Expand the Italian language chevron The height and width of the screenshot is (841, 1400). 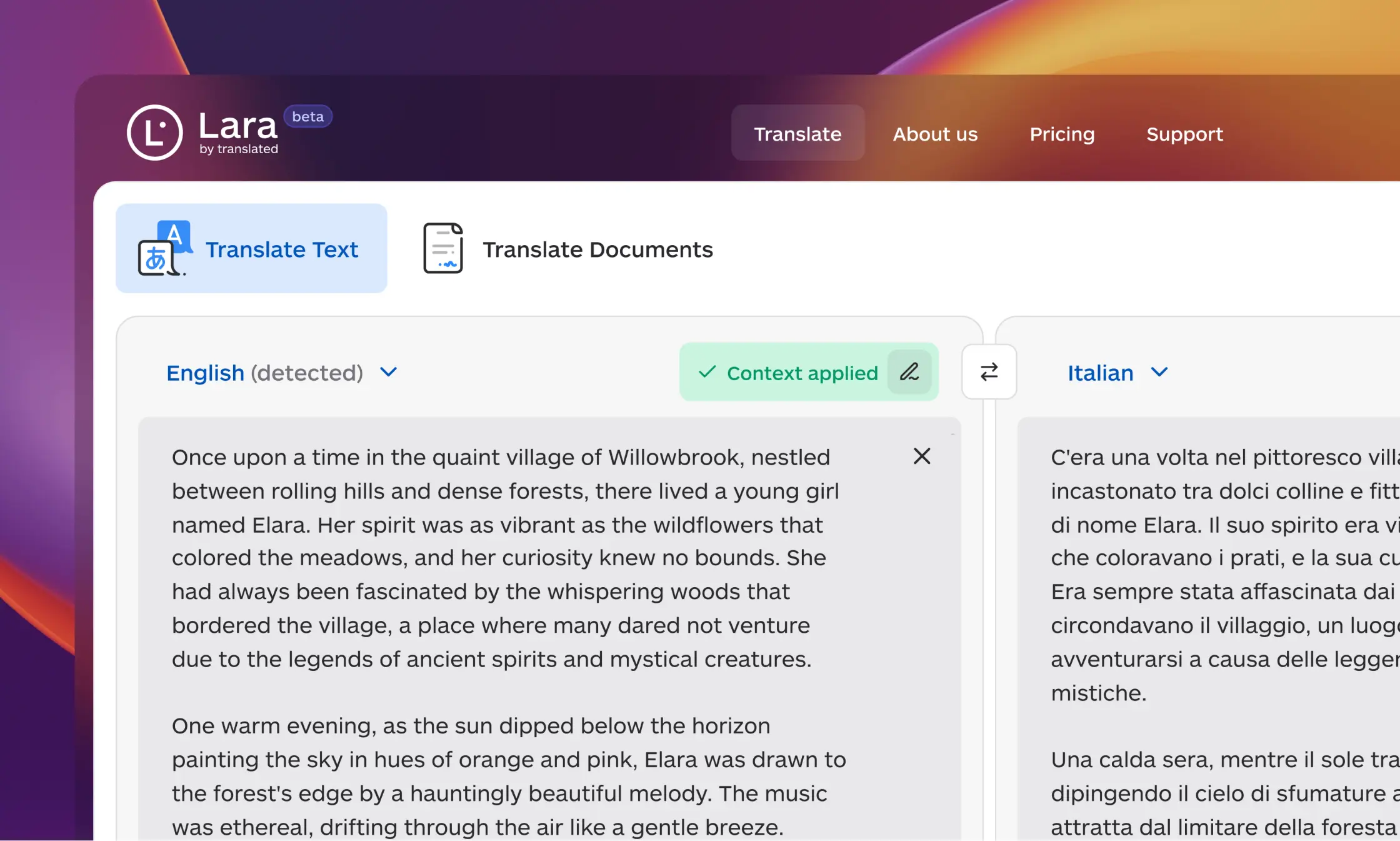point(1159,373)
